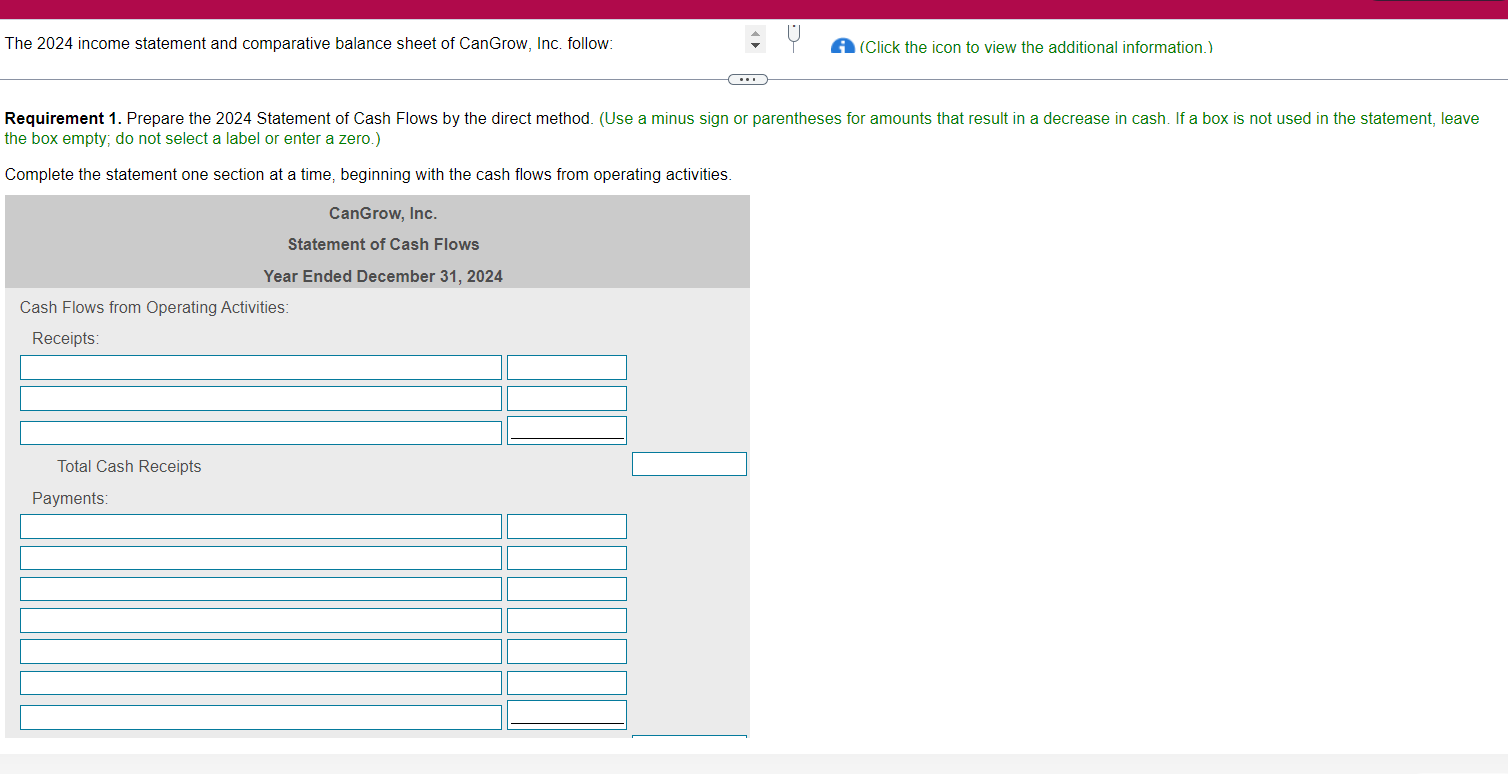This screenshot has height=774, width=1508.
Task: Select second label box under Payments
Action: [261, 557]
